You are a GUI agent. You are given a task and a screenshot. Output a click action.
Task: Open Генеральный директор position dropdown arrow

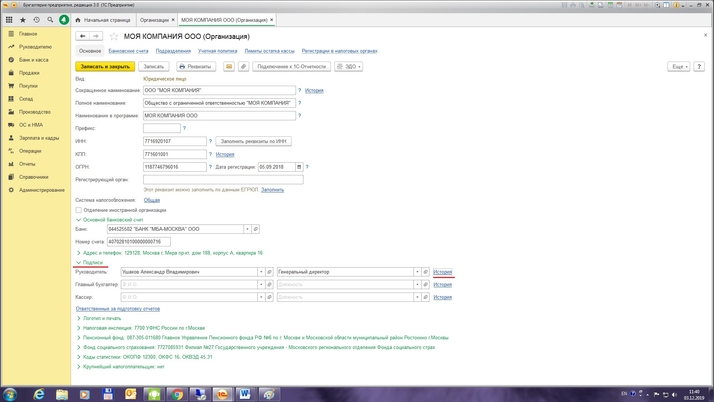coord(417,272)
